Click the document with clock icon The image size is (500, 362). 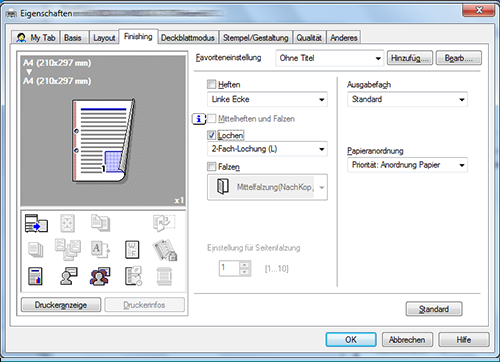click(x=133, y=276)
